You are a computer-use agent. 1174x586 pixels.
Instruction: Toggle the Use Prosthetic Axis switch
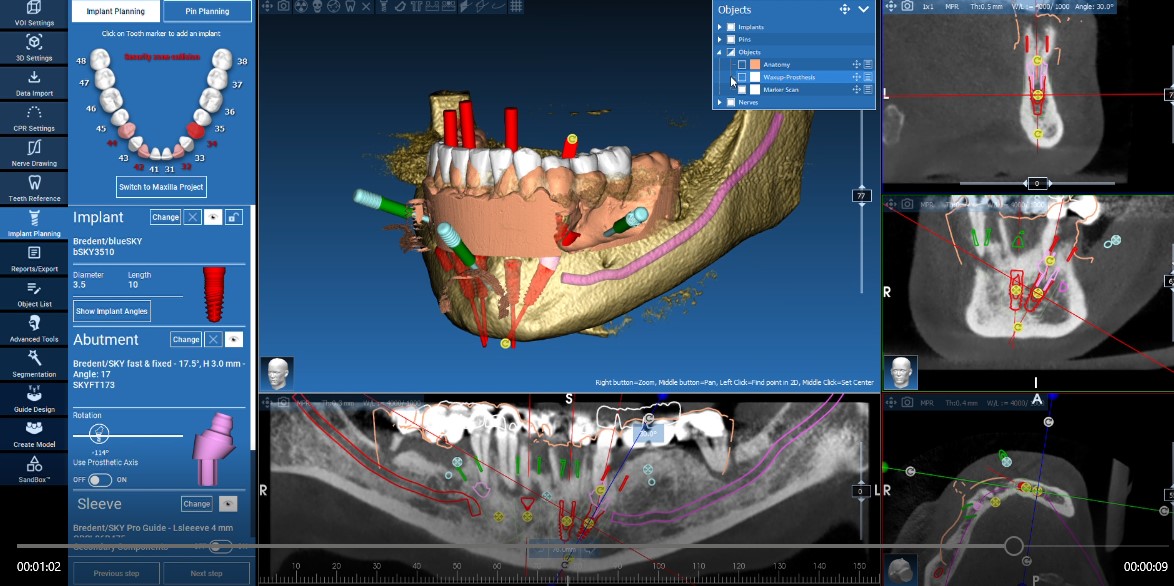(x=99, y=480)
